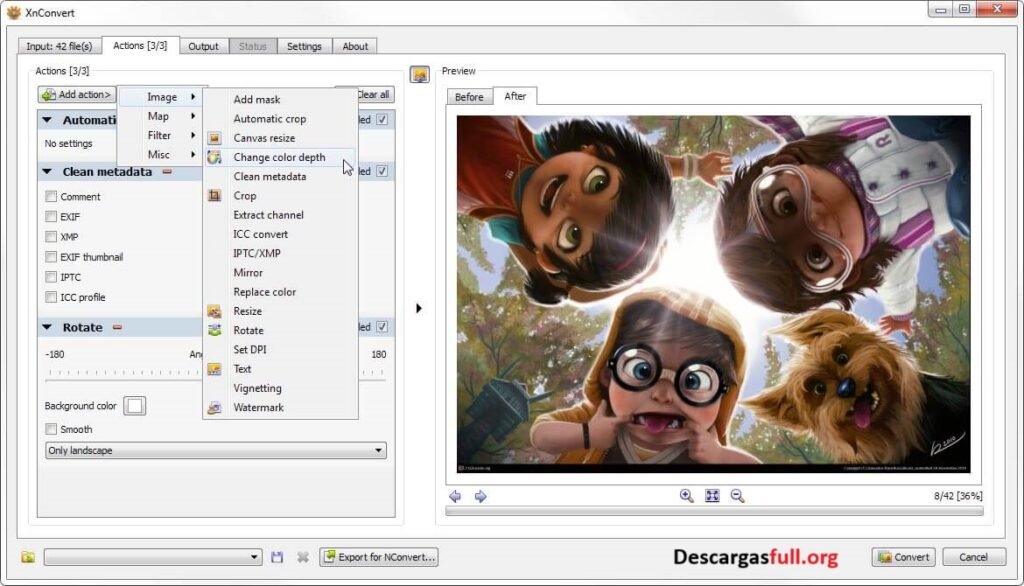This screenshot has height=586, width=1024.
Task: Switch to the Output tab
Action: pos(203,46)
